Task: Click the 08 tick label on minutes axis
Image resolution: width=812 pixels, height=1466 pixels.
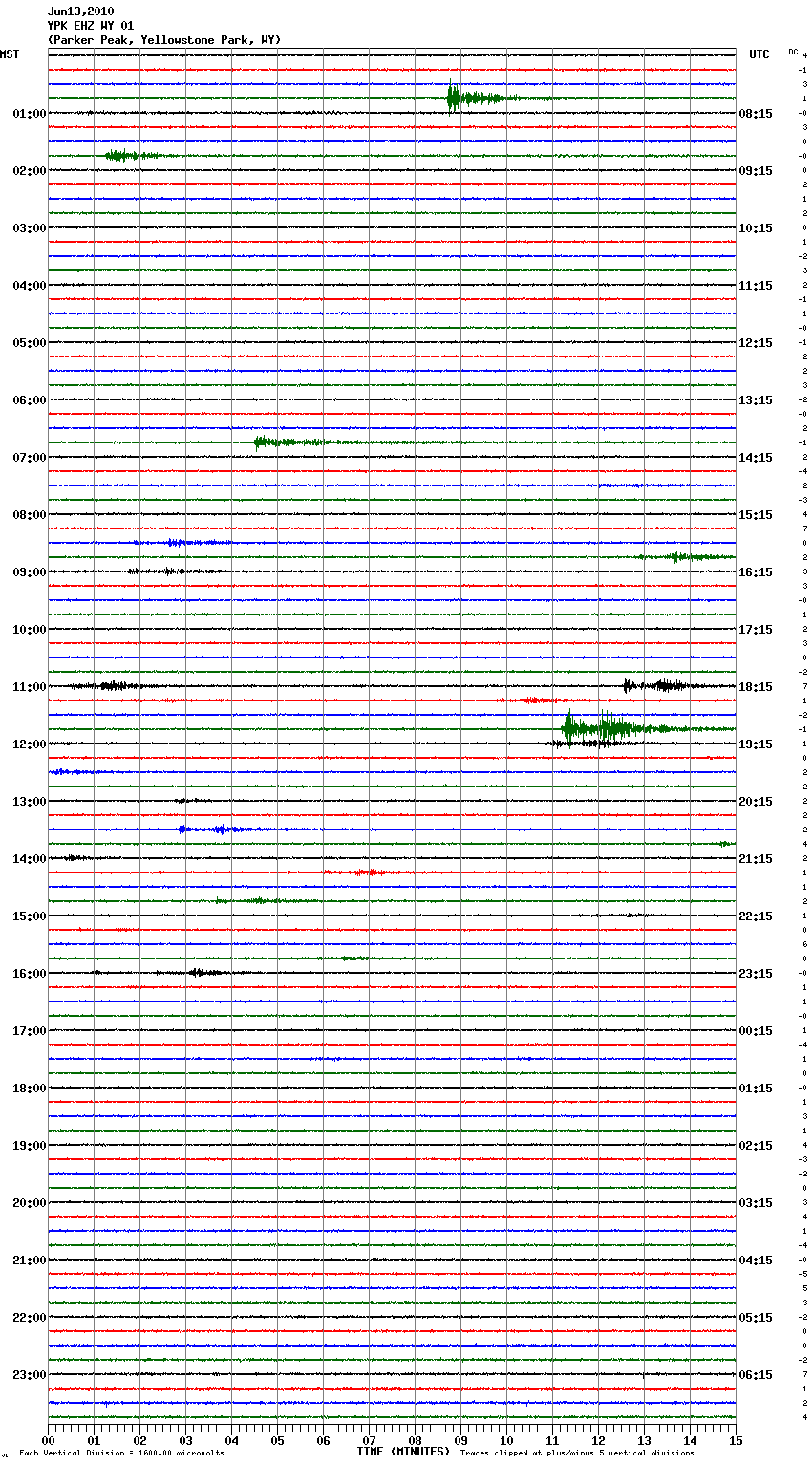Action: pyautogui.click(x=415, y=1441)
